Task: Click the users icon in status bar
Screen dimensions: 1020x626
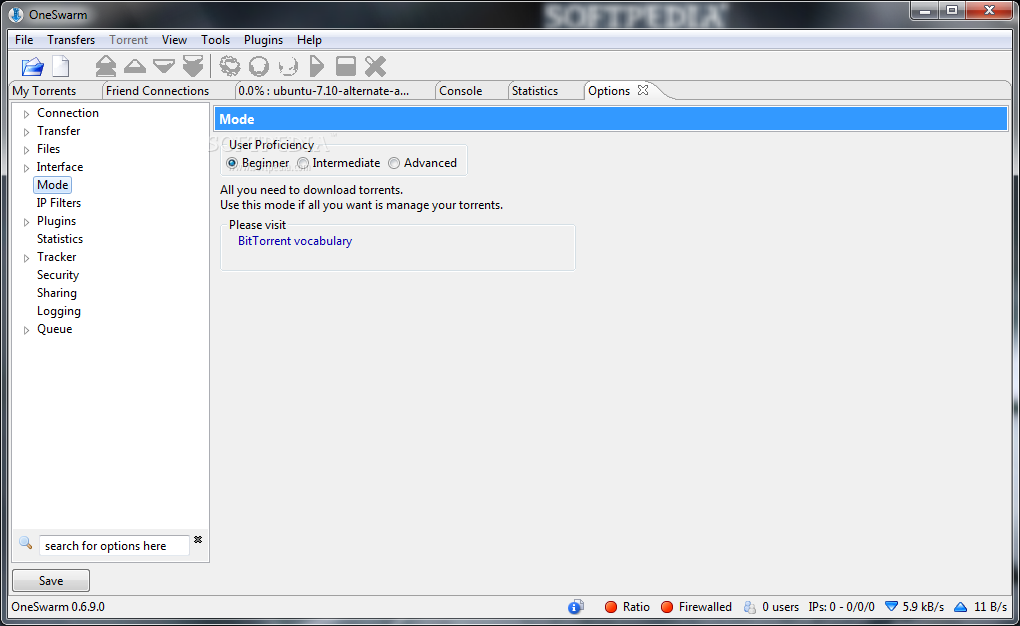Action: [749, 607]
